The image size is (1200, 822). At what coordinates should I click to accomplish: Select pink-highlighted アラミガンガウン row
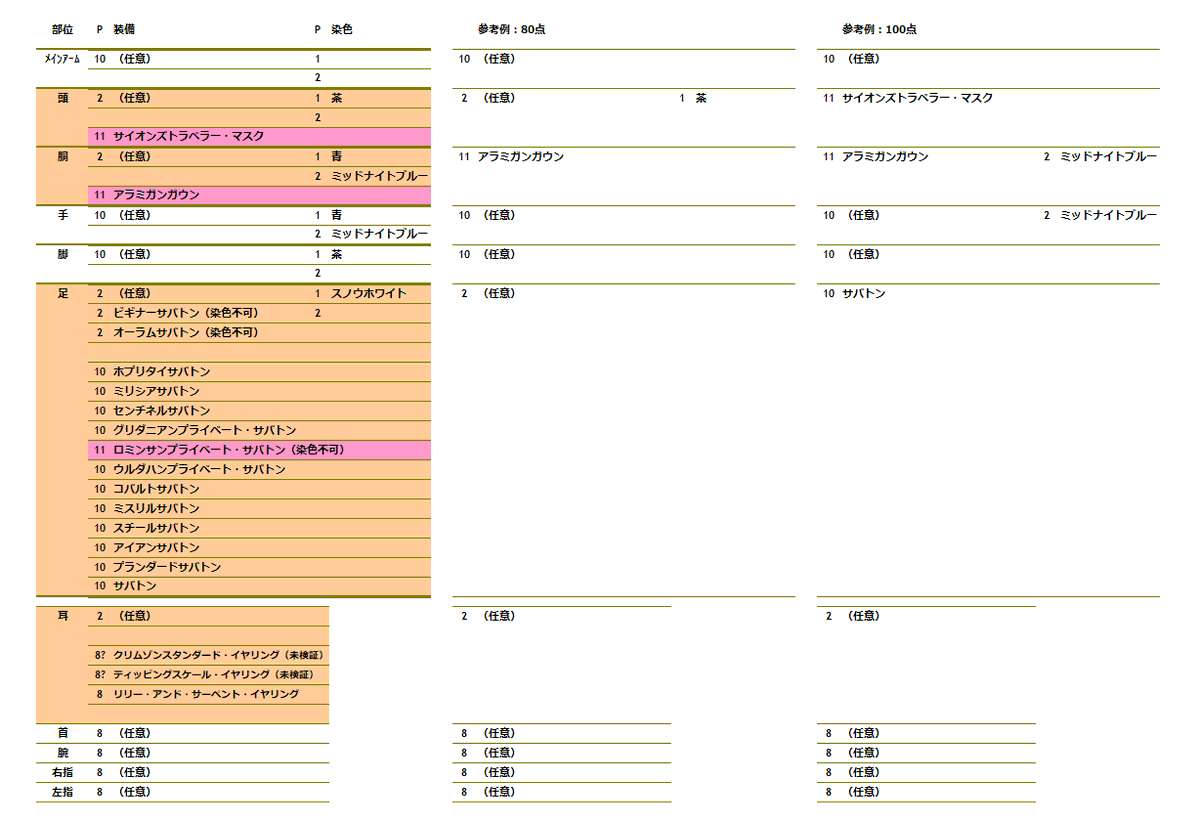259,196
